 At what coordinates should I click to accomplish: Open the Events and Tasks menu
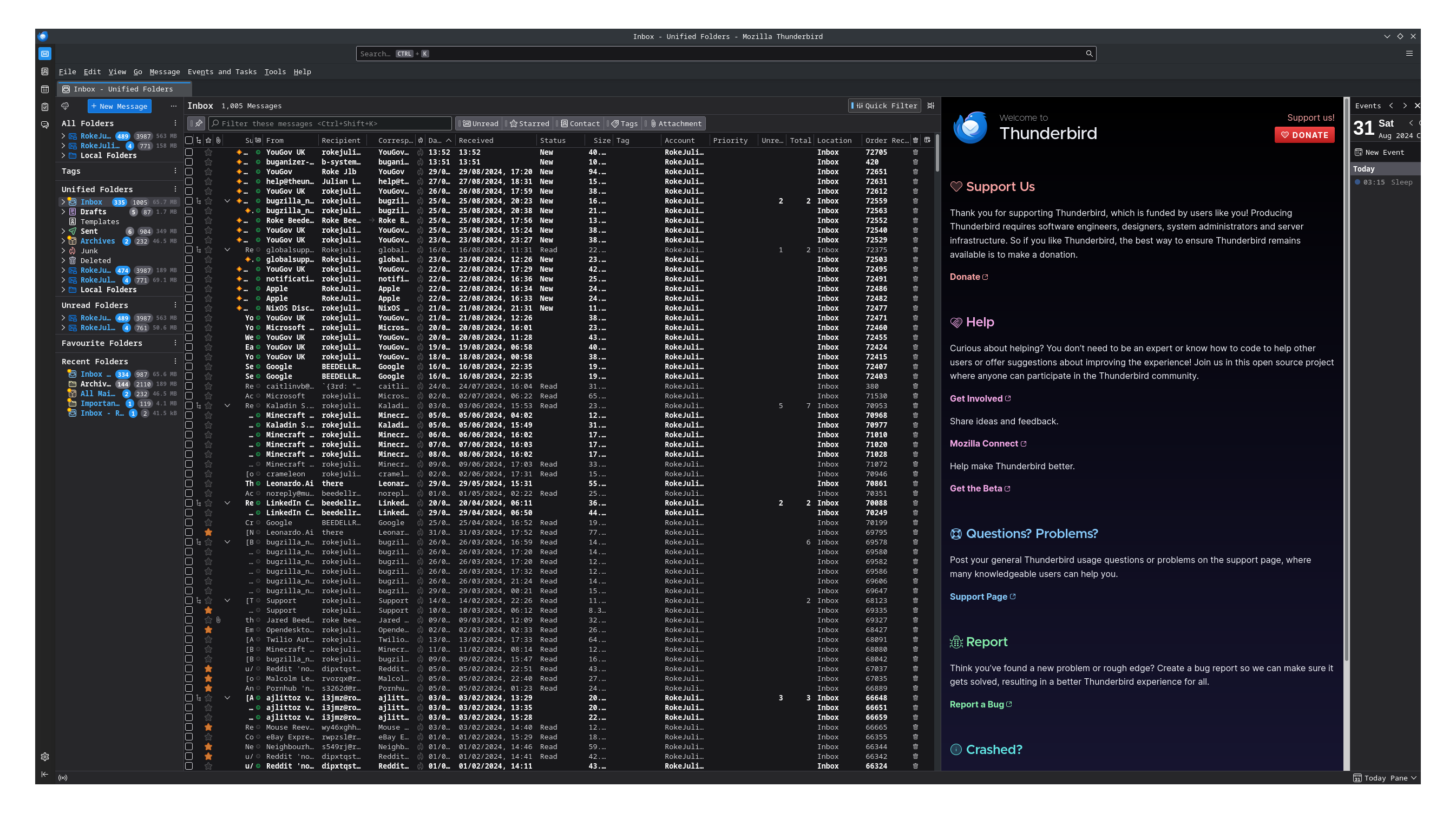[x=222, y=71]
